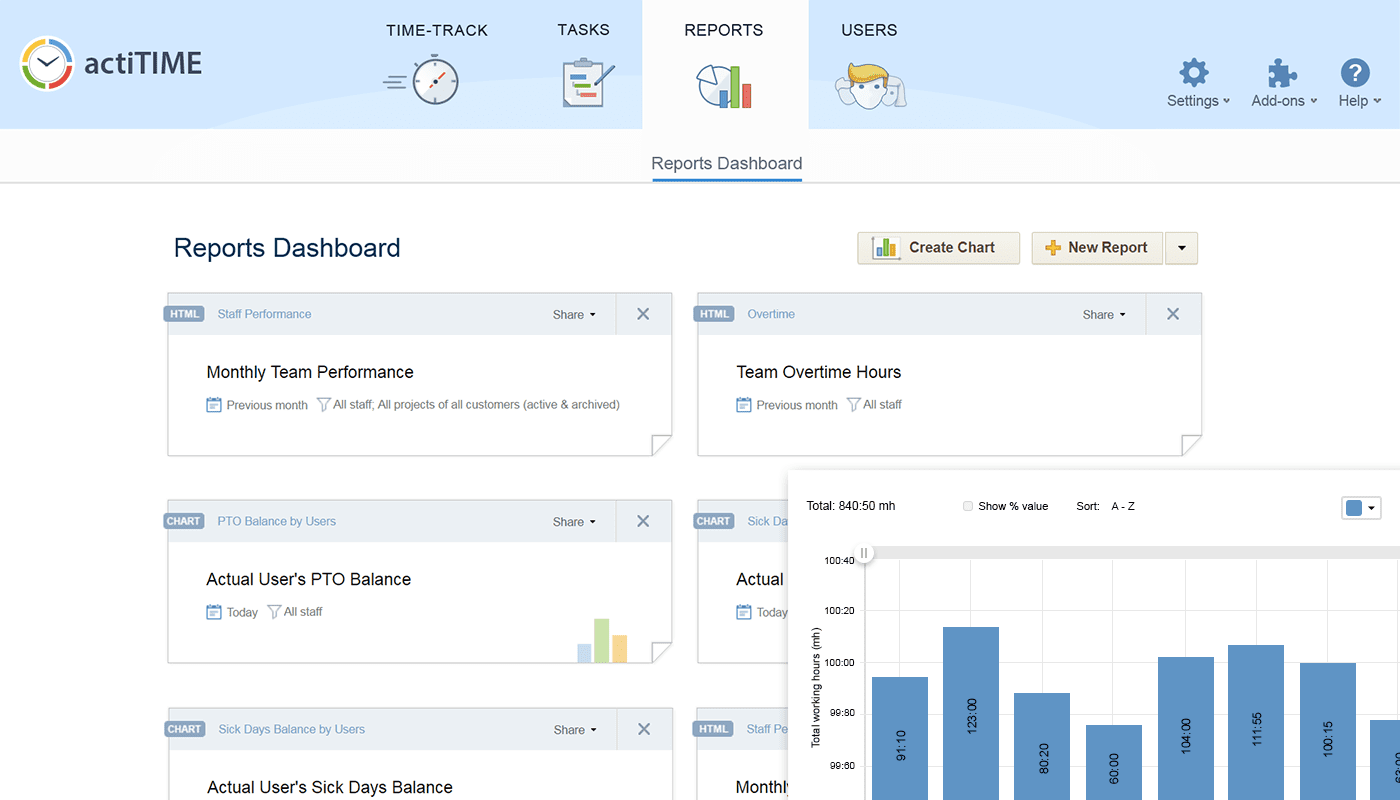Click New Report button

click(1097, 248)
